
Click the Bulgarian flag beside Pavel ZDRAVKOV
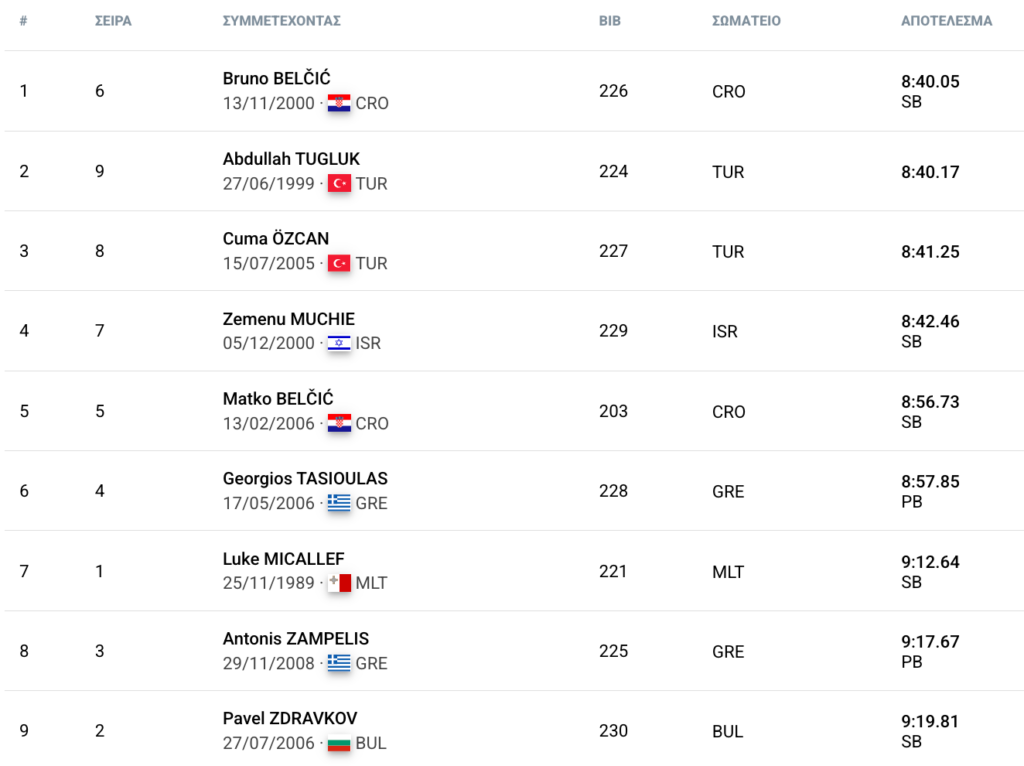339,743
